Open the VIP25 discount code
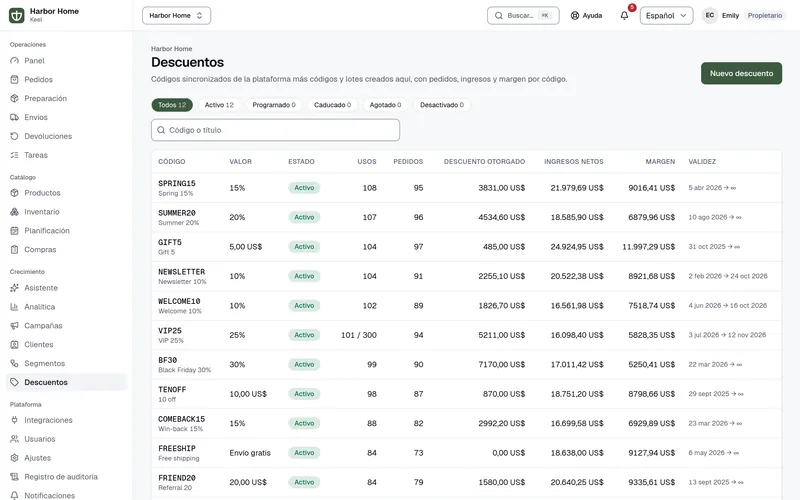 tap(170, 331)
